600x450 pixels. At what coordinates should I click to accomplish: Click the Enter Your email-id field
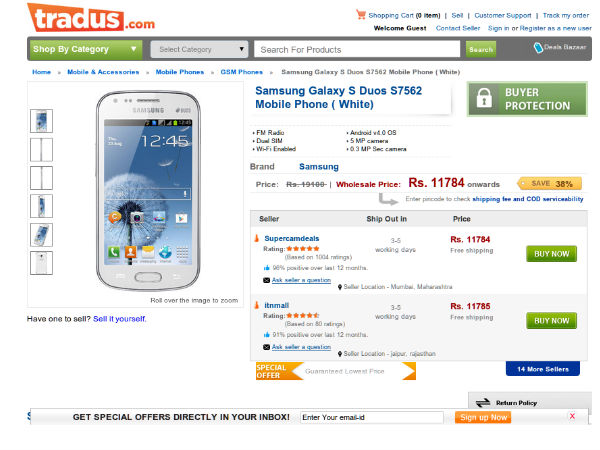(371, 417)
